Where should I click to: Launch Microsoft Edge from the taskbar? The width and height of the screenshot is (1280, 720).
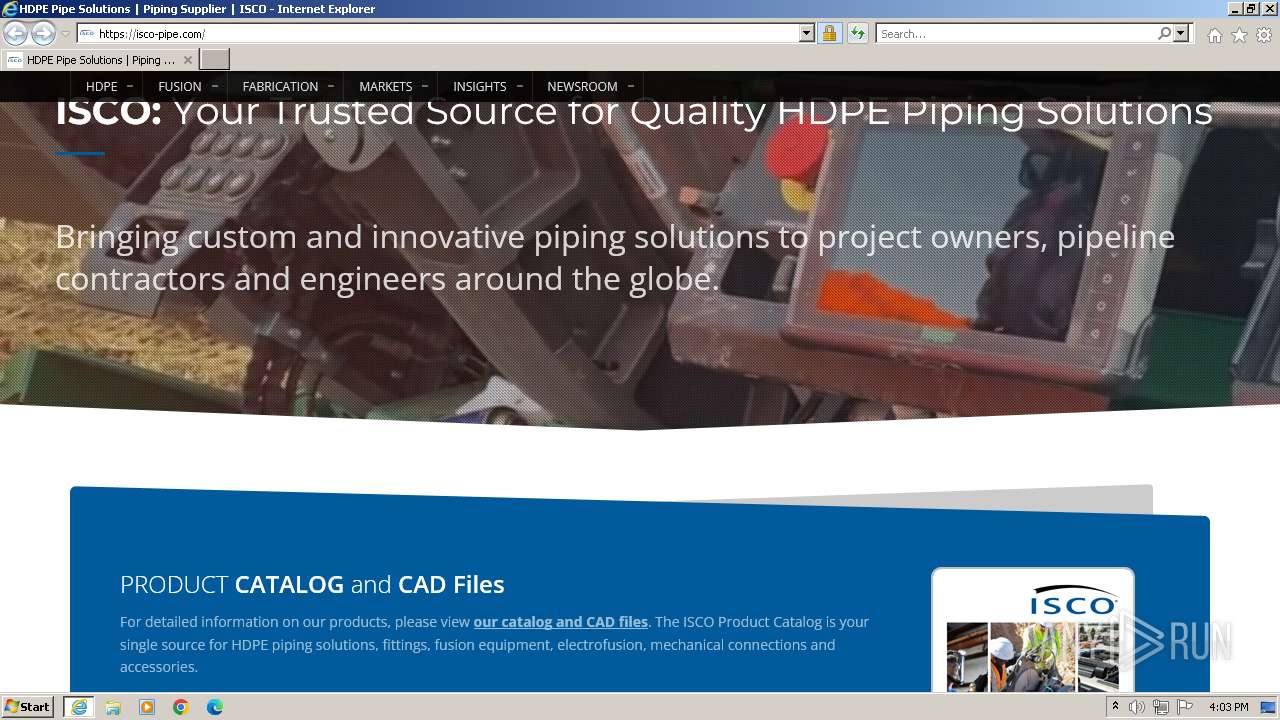(215, 707)
